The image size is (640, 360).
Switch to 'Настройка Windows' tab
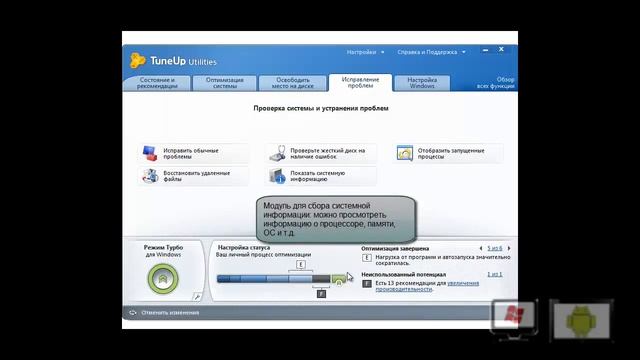(x=422, y=83)
